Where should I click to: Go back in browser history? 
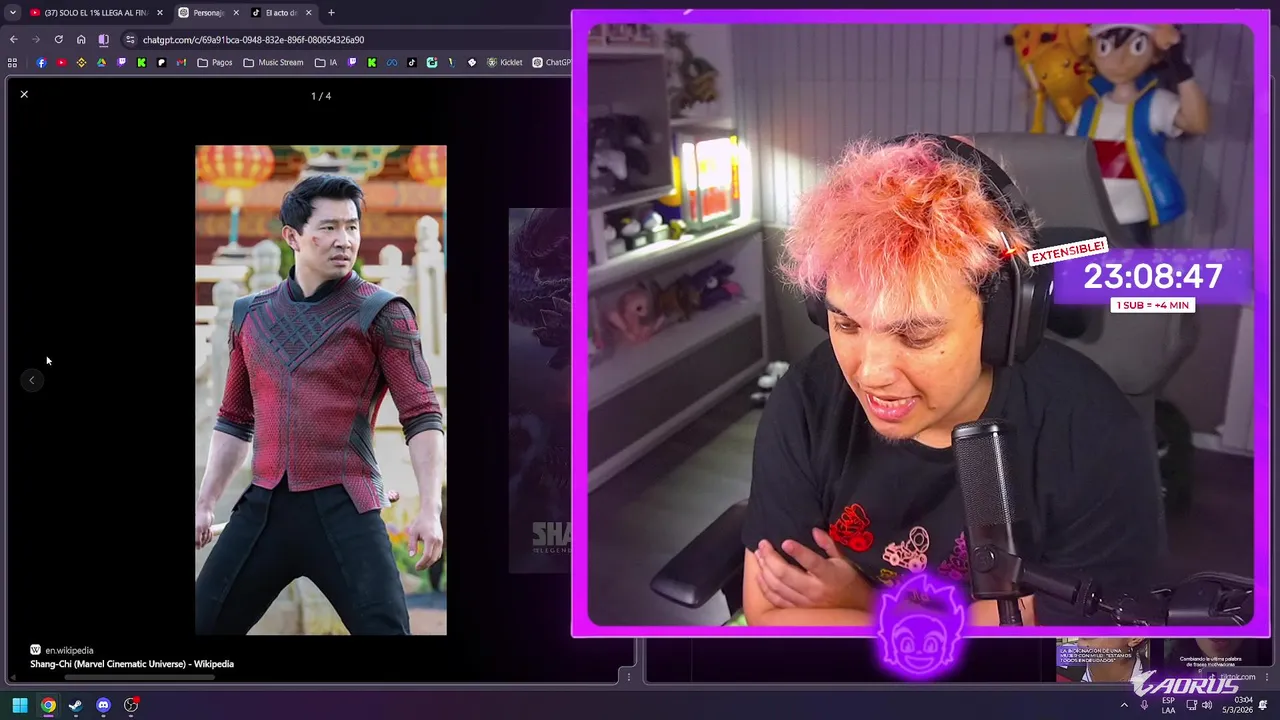pos(13,40)
